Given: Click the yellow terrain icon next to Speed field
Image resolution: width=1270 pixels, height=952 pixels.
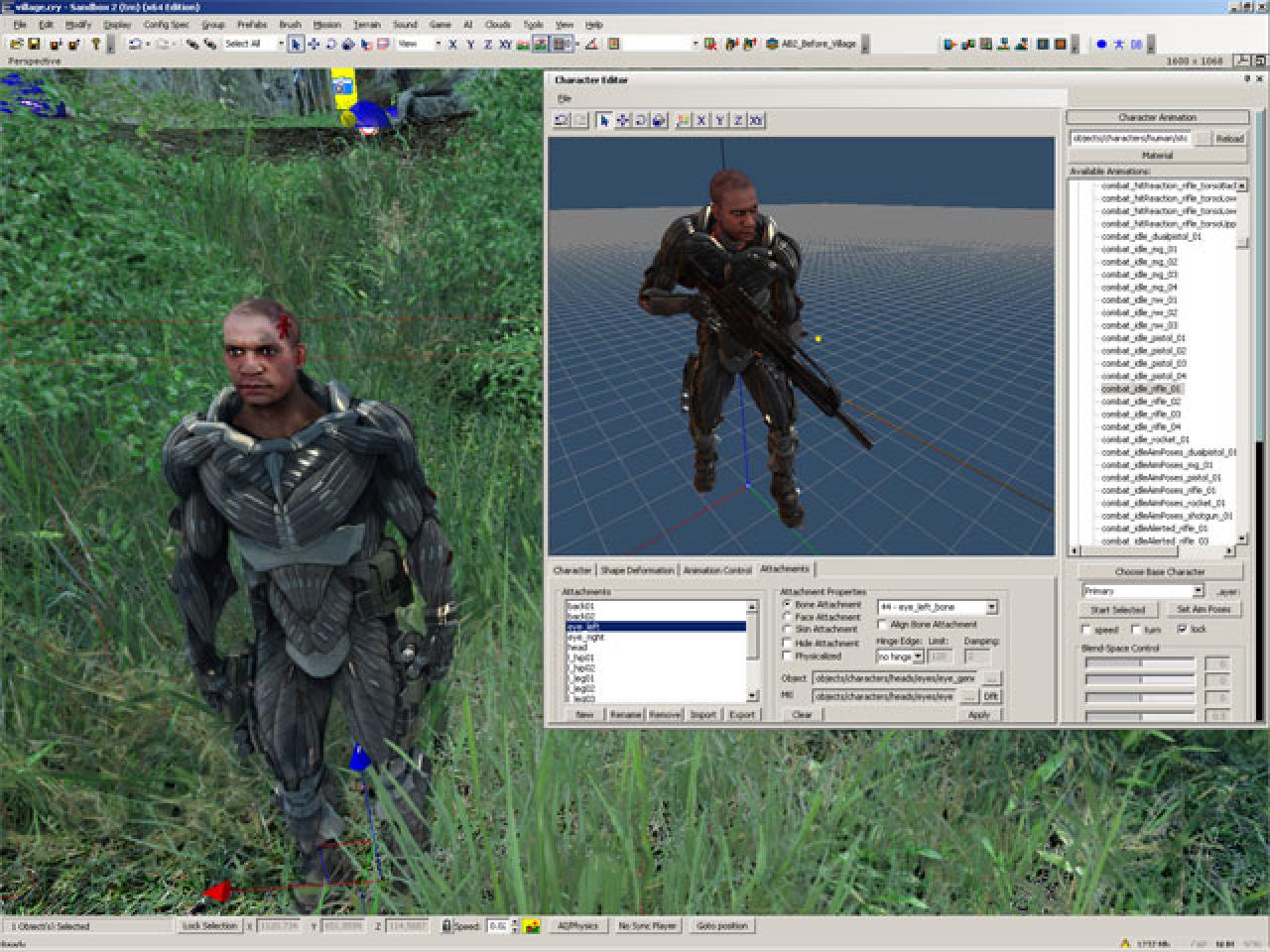Looking at the screenshot, I should (532, 925).
